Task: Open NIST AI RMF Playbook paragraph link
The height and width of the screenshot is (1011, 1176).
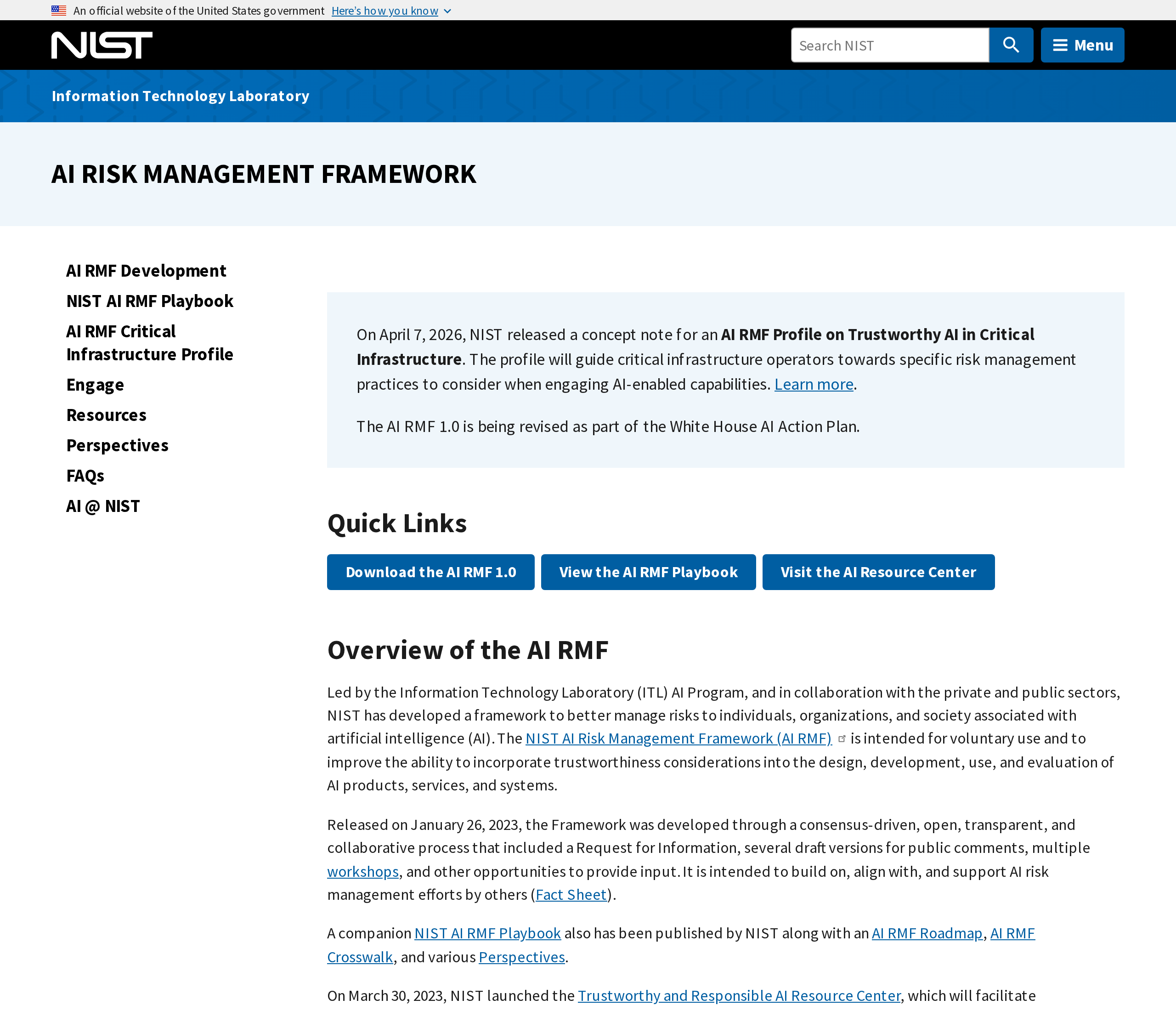Action: (x=487, y=933)
